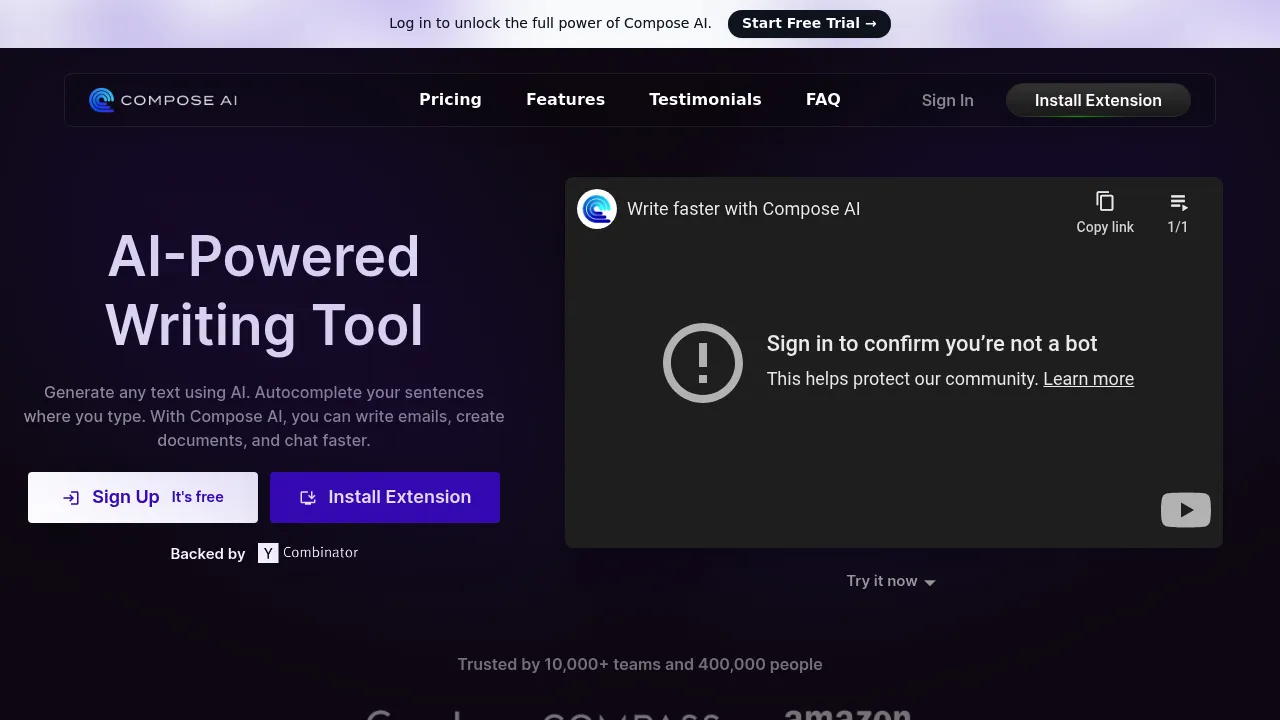Open YouTube via the video's logo icon
This screenshot has width=1280, height=720.
(1186, 510)
